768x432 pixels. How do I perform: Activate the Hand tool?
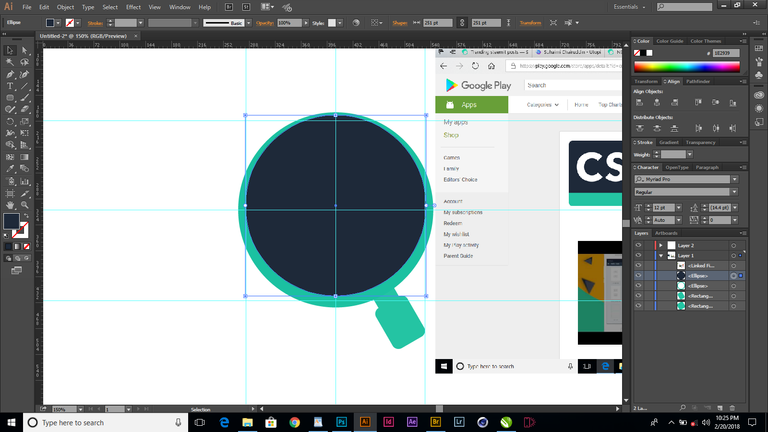point(10,205)
